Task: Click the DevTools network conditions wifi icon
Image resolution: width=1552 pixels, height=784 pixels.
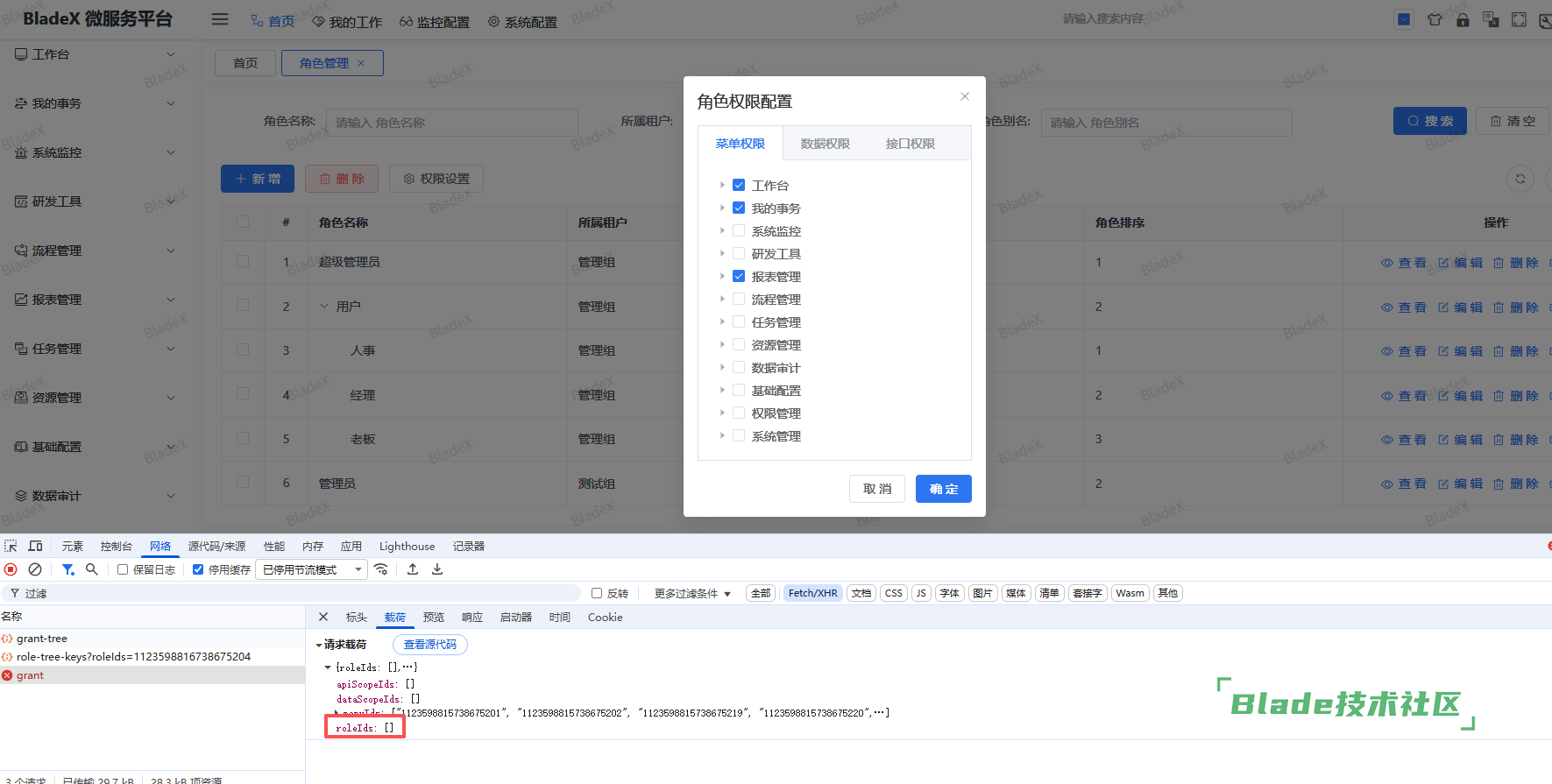Action: (381, 569)
